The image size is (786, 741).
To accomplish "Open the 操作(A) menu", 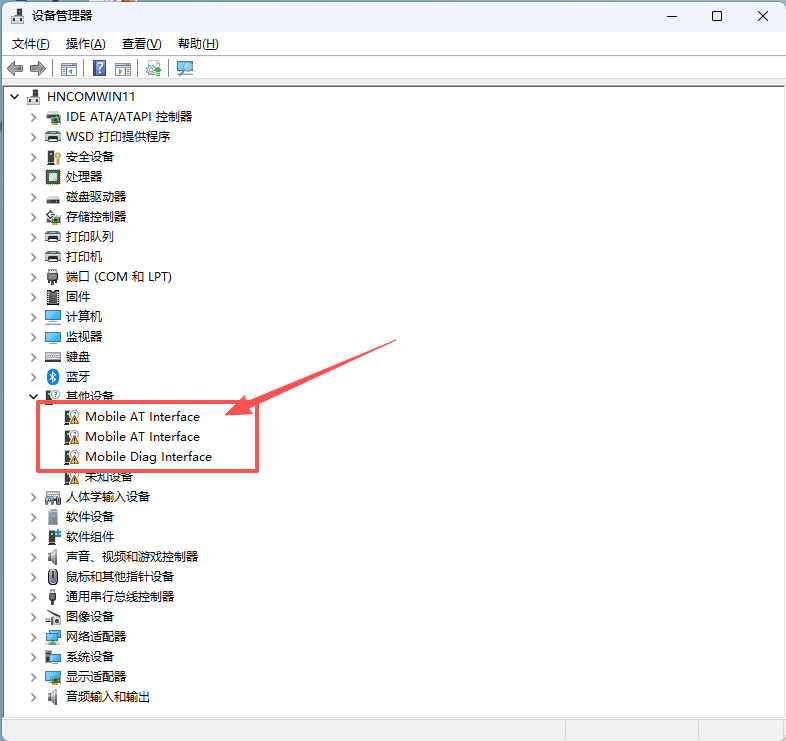I will click(85, 44).
